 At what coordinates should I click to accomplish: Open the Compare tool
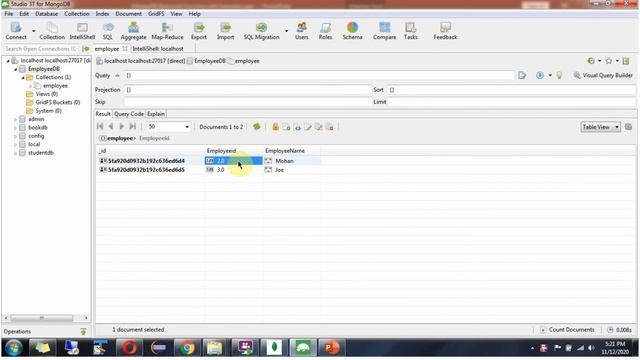tap(384, 31)
